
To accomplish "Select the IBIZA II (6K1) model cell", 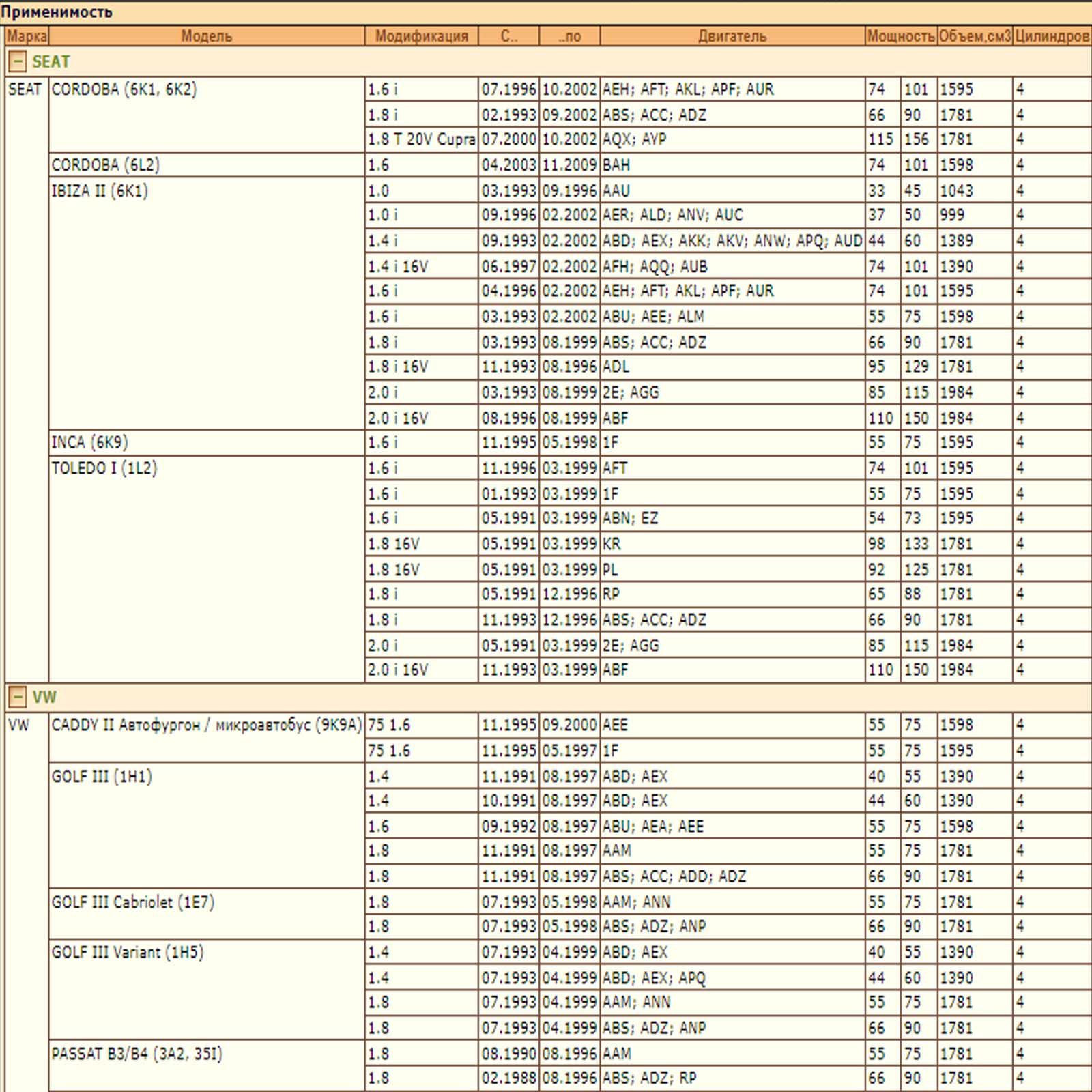I will tap(206, 304).
